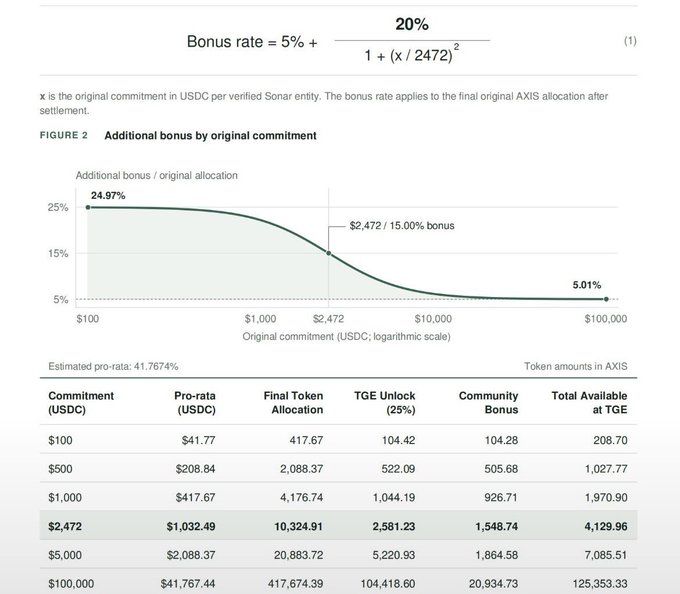Click the $2,472 / 15.00% bonus annotation
This screenshot has width=680, height=594.
coord(402,225)
